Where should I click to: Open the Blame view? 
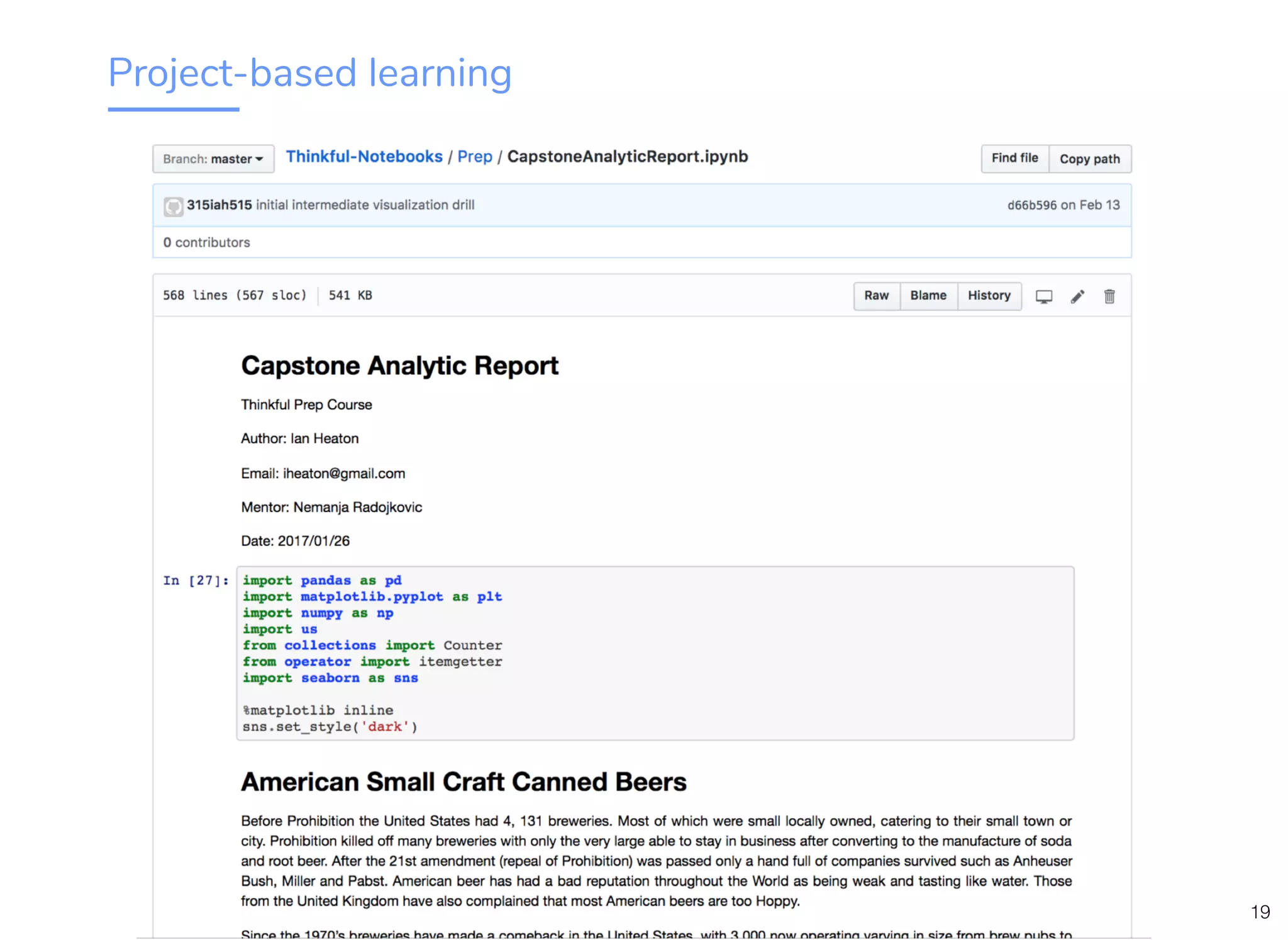click(928, 296)
